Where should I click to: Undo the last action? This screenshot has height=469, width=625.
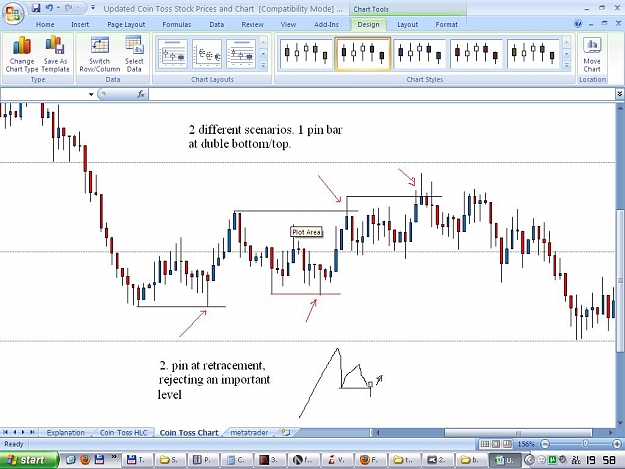pos(49,8)
